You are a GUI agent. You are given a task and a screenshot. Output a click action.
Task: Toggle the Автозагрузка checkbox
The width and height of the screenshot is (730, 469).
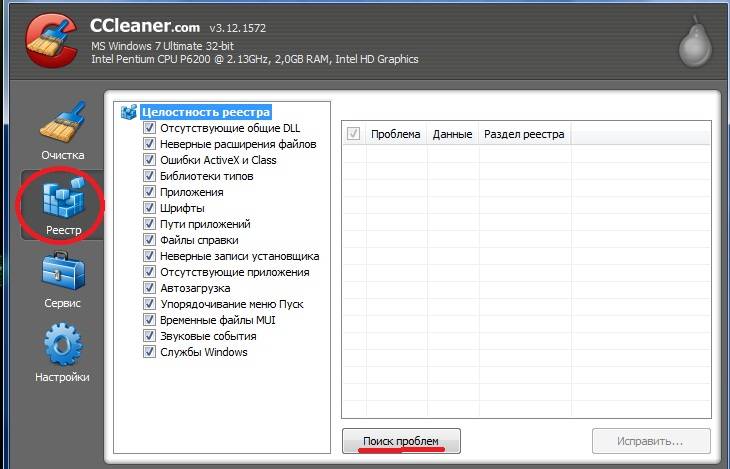(x=149, y=287)
